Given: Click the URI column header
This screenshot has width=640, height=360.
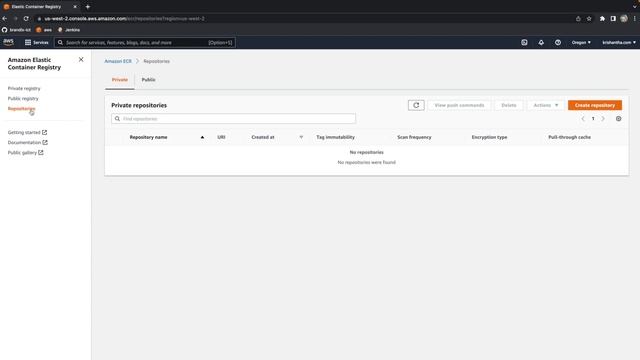Looking at the screenshot, I should tap(221, 137).
